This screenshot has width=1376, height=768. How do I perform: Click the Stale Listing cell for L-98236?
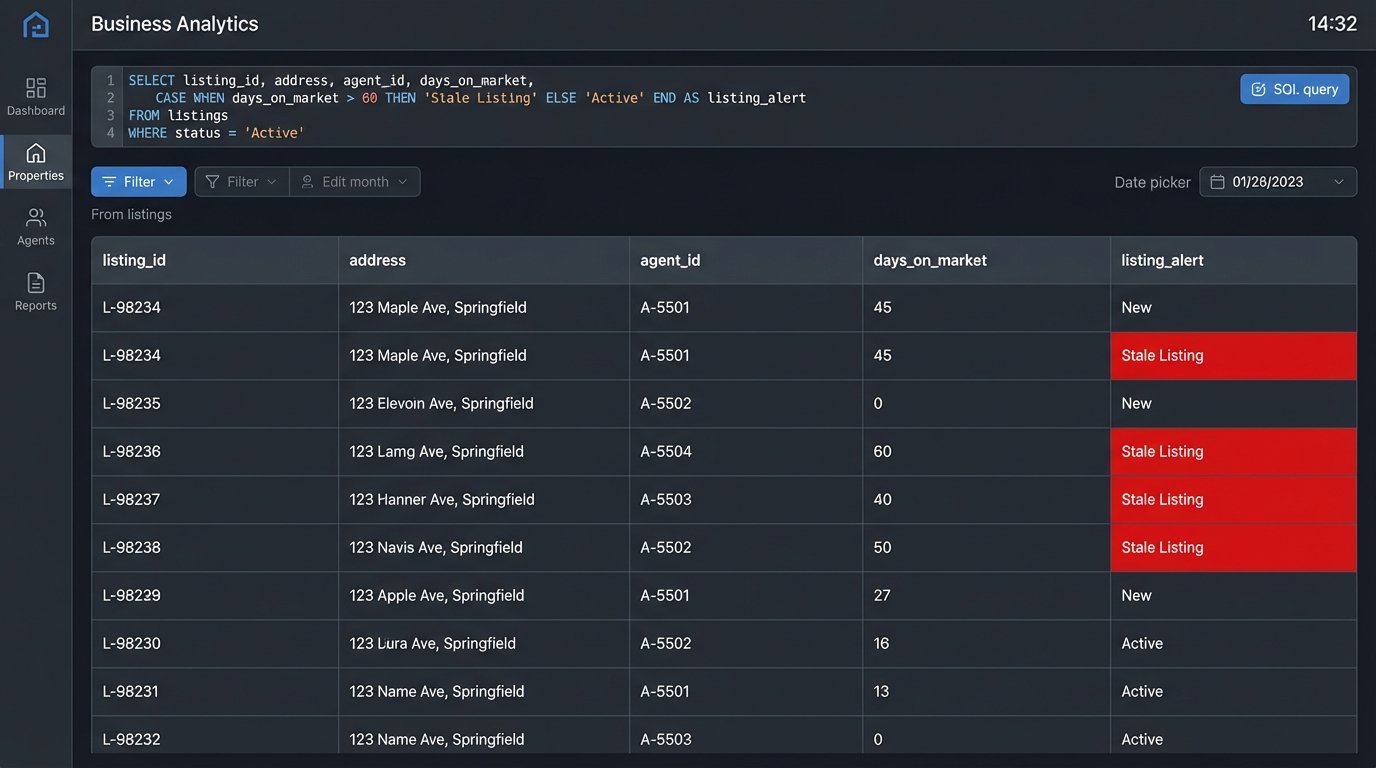(1162, 451)
